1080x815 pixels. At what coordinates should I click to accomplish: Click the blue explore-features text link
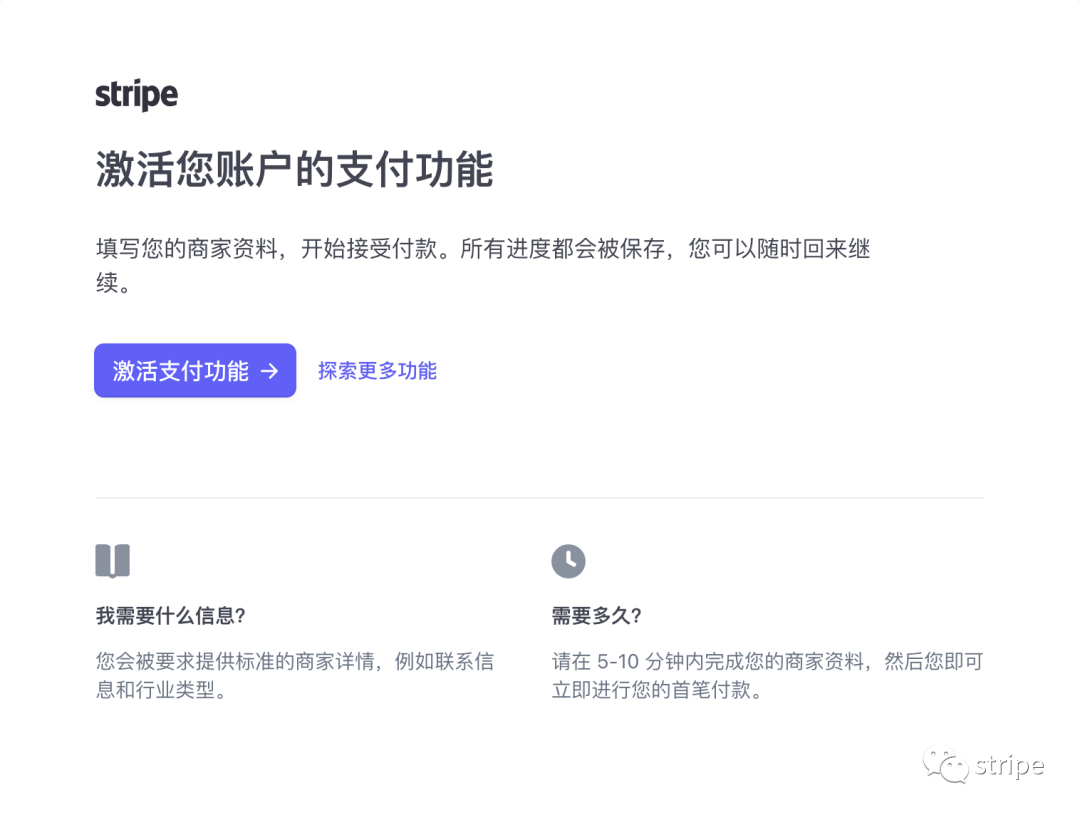click(377, 370)
